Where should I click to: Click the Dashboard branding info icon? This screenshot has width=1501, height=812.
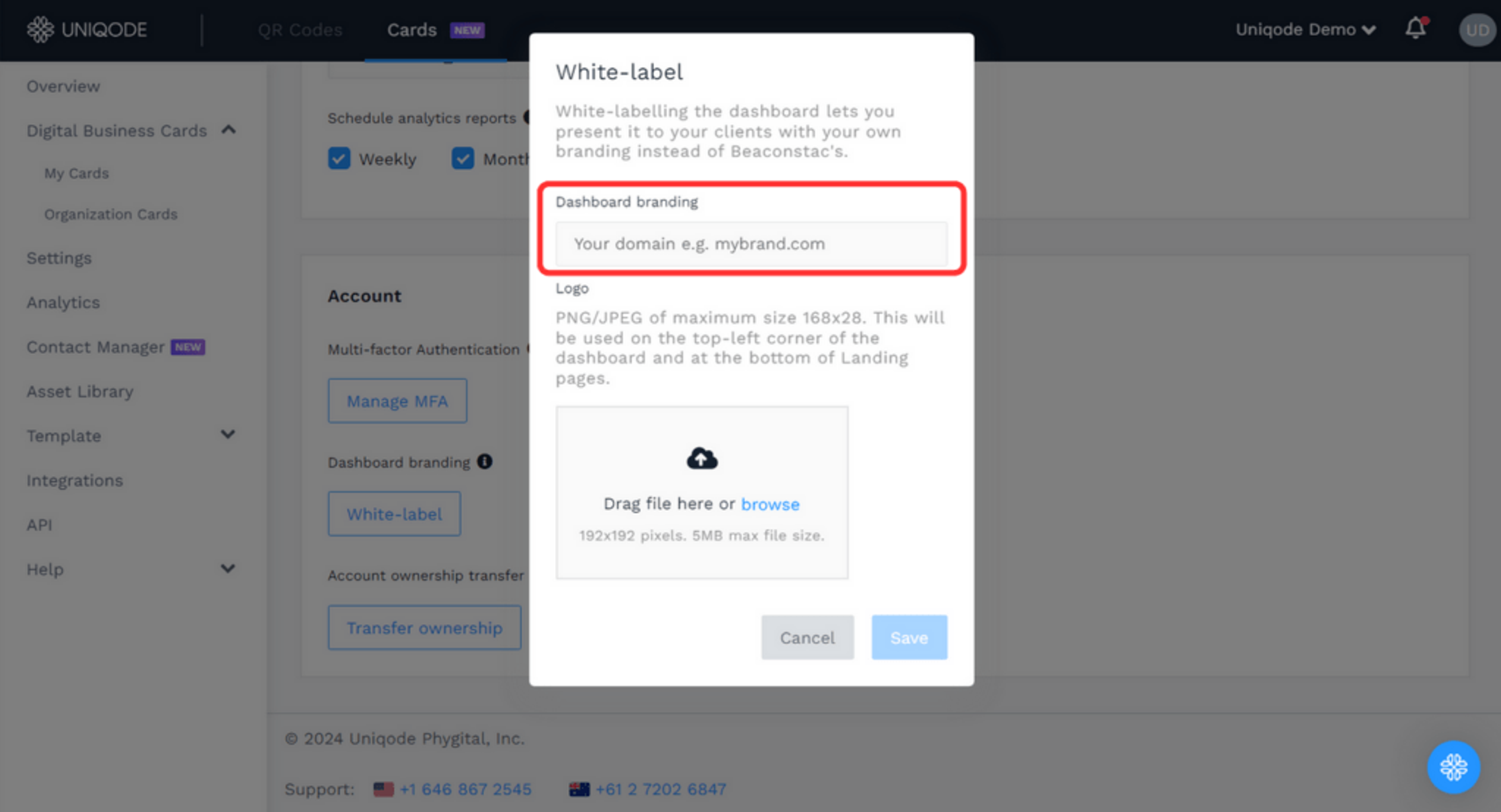[x=485, y=461]
